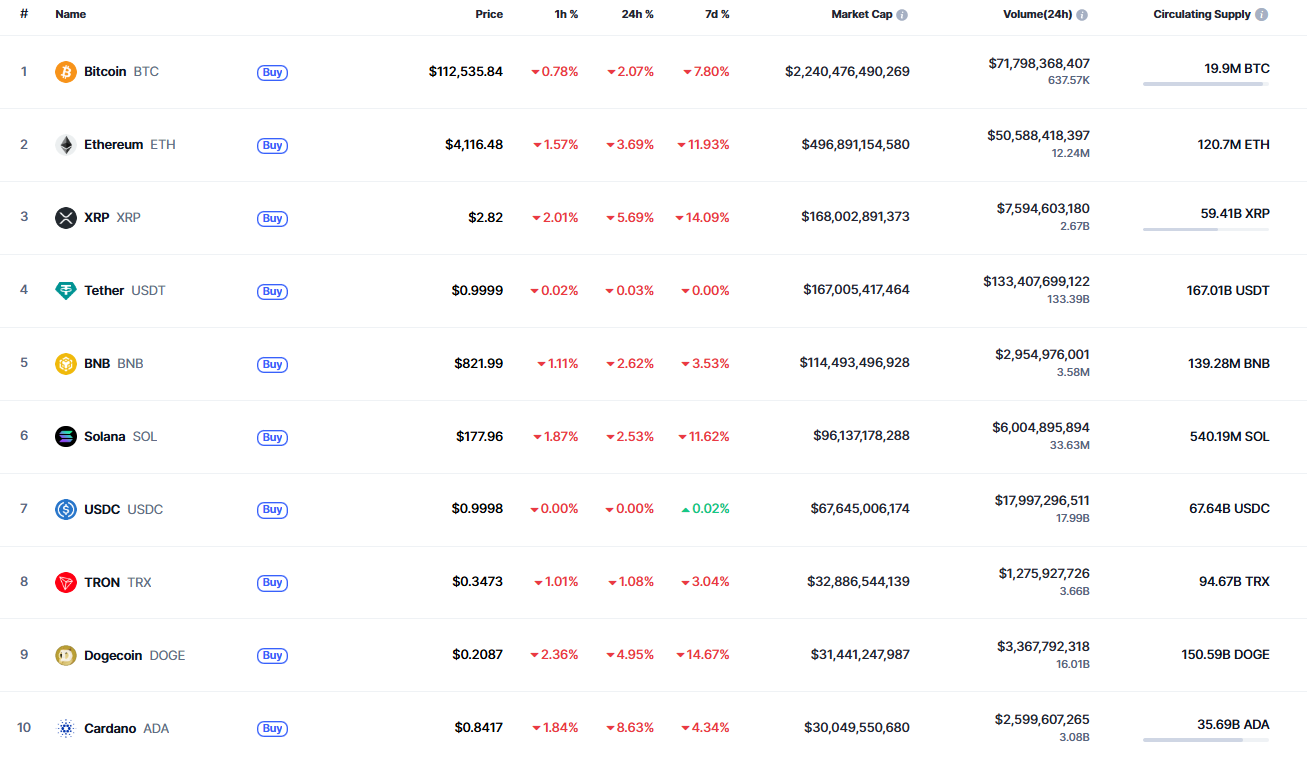Click XRP circulating supply progress bar
Viewport: 1307px width, 760px height.
[1205, 230]
